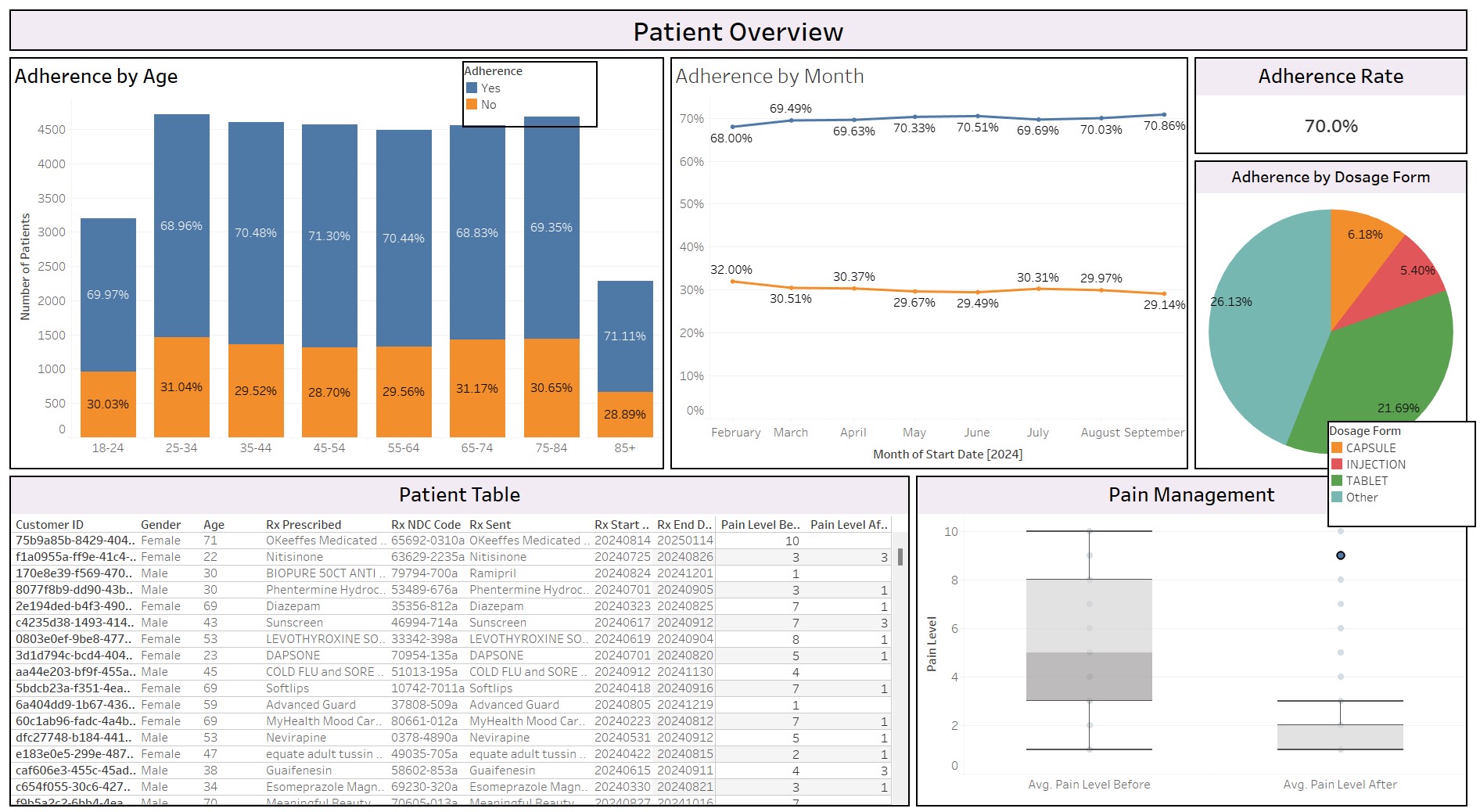Viewport: 1480px width, 812px height.
Task: Click the Avg. Pain Level Before box plot
Action: [1089, 639]
